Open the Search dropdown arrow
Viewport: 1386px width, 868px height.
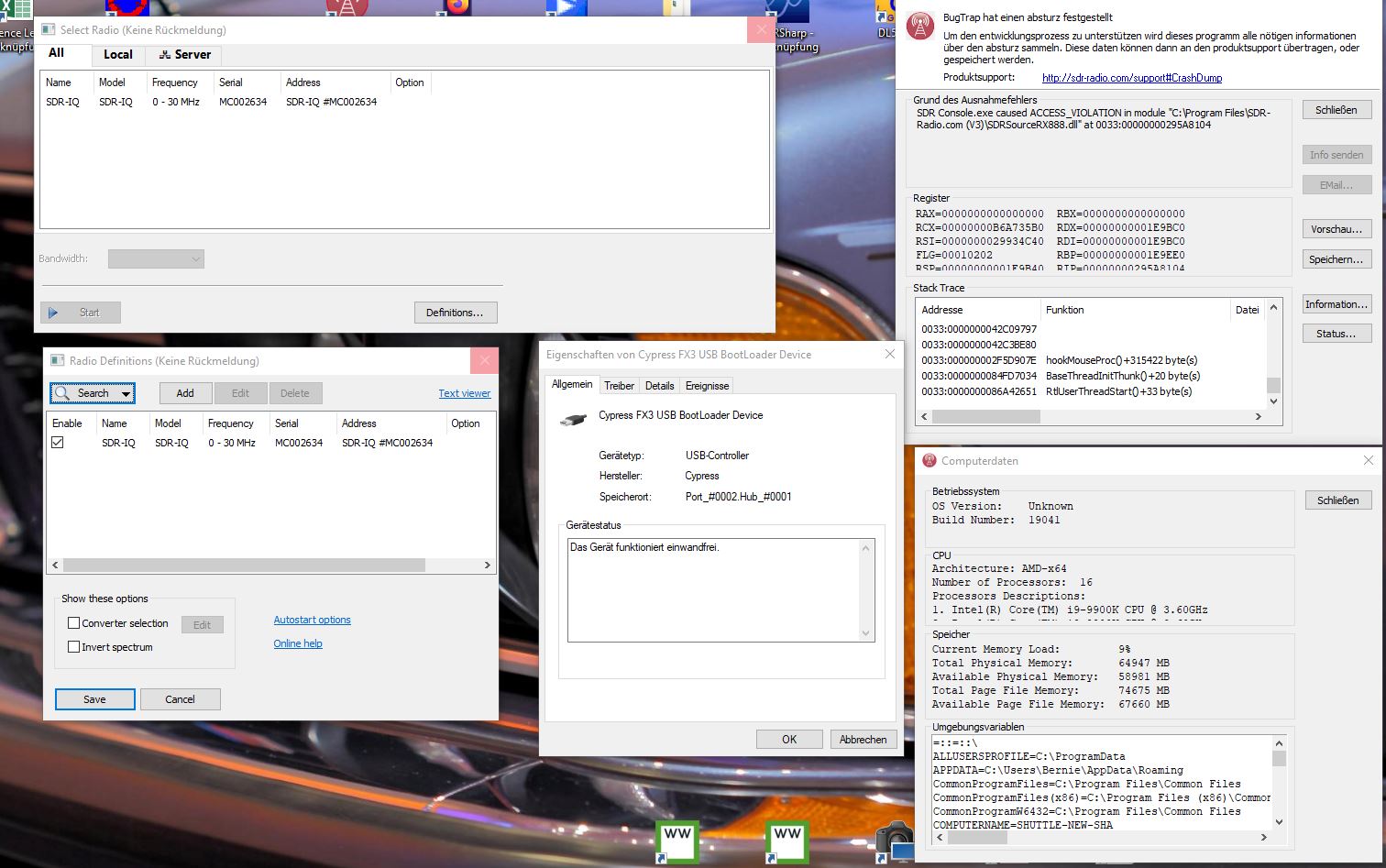tap(126, 394)
